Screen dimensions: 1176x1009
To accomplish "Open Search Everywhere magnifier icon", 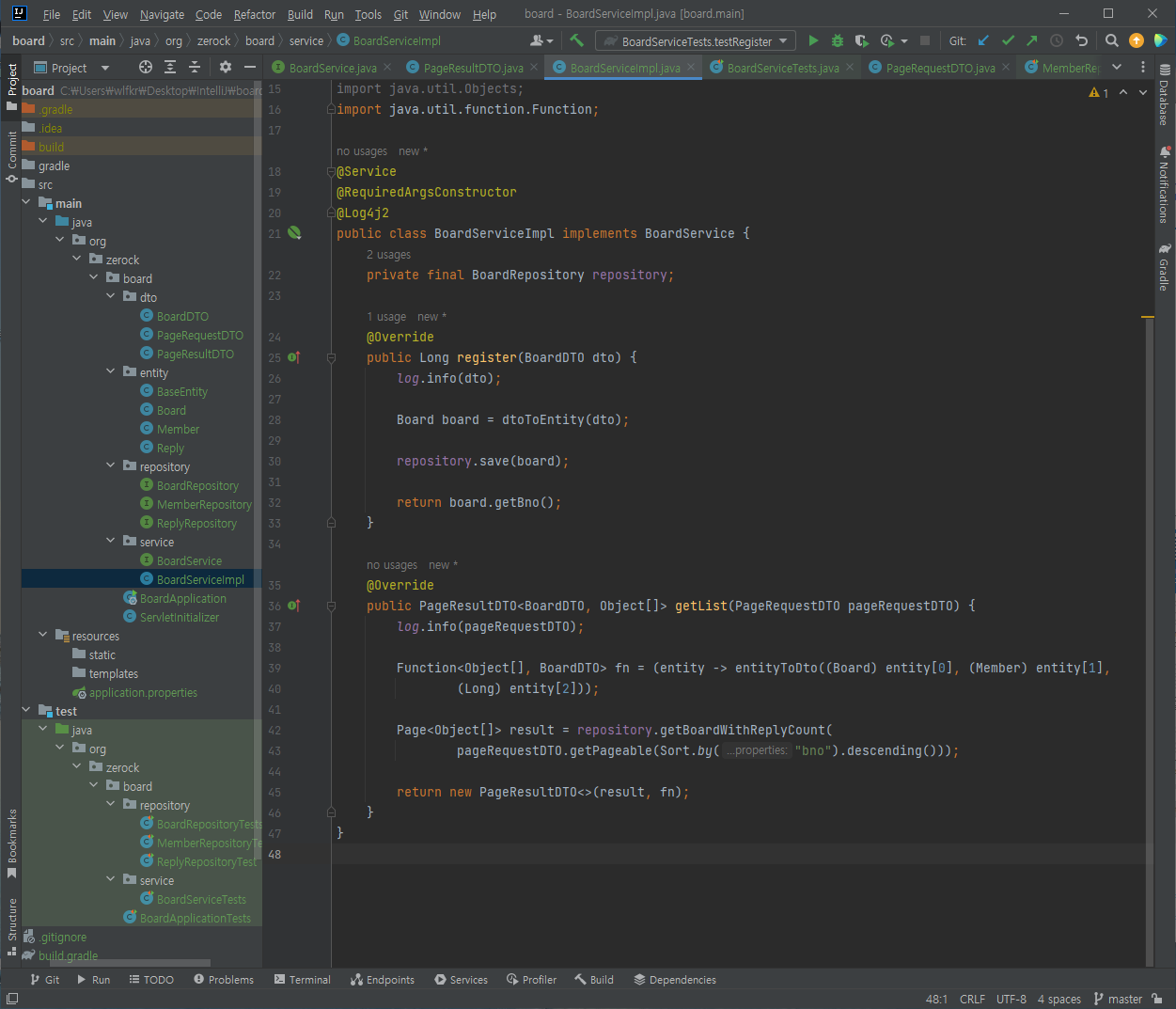I will (x=1112, y=40).
